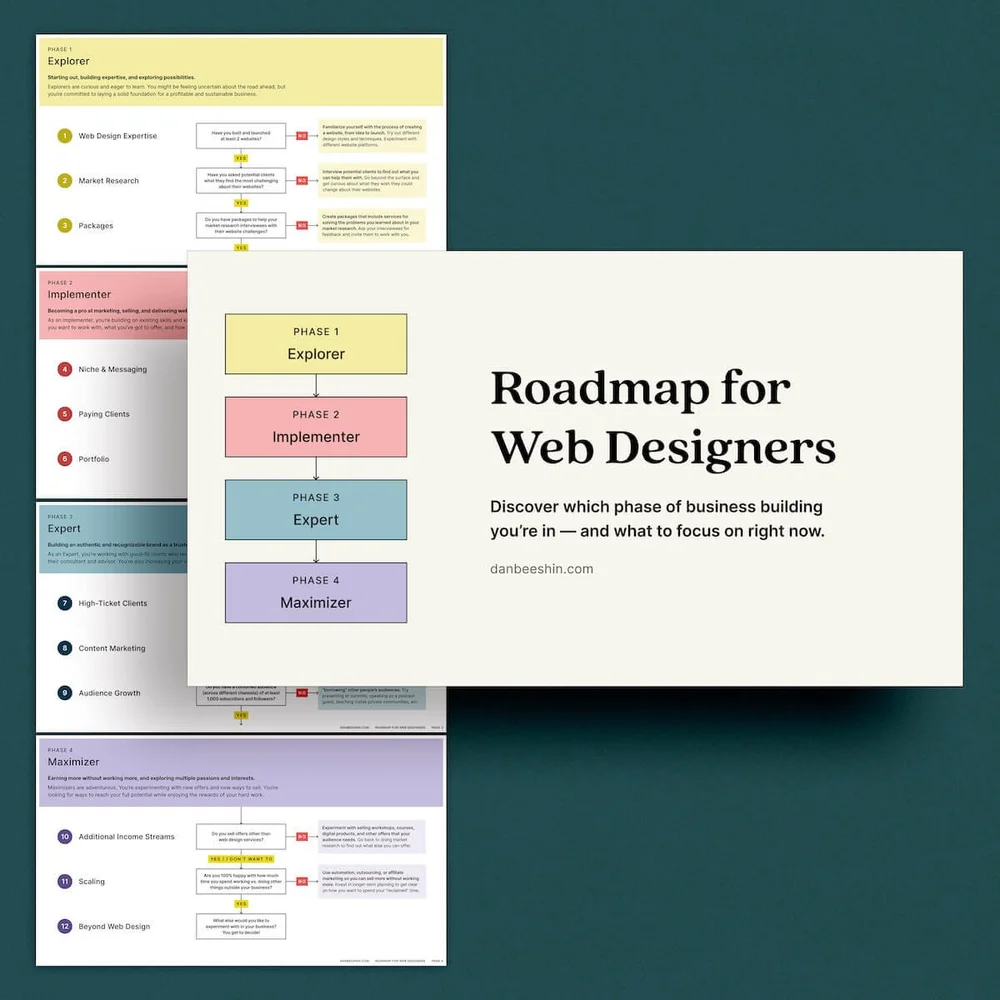Select the Content Marketing number badge
Viewport: 1000px width, 1000px height.
(65, 648)
